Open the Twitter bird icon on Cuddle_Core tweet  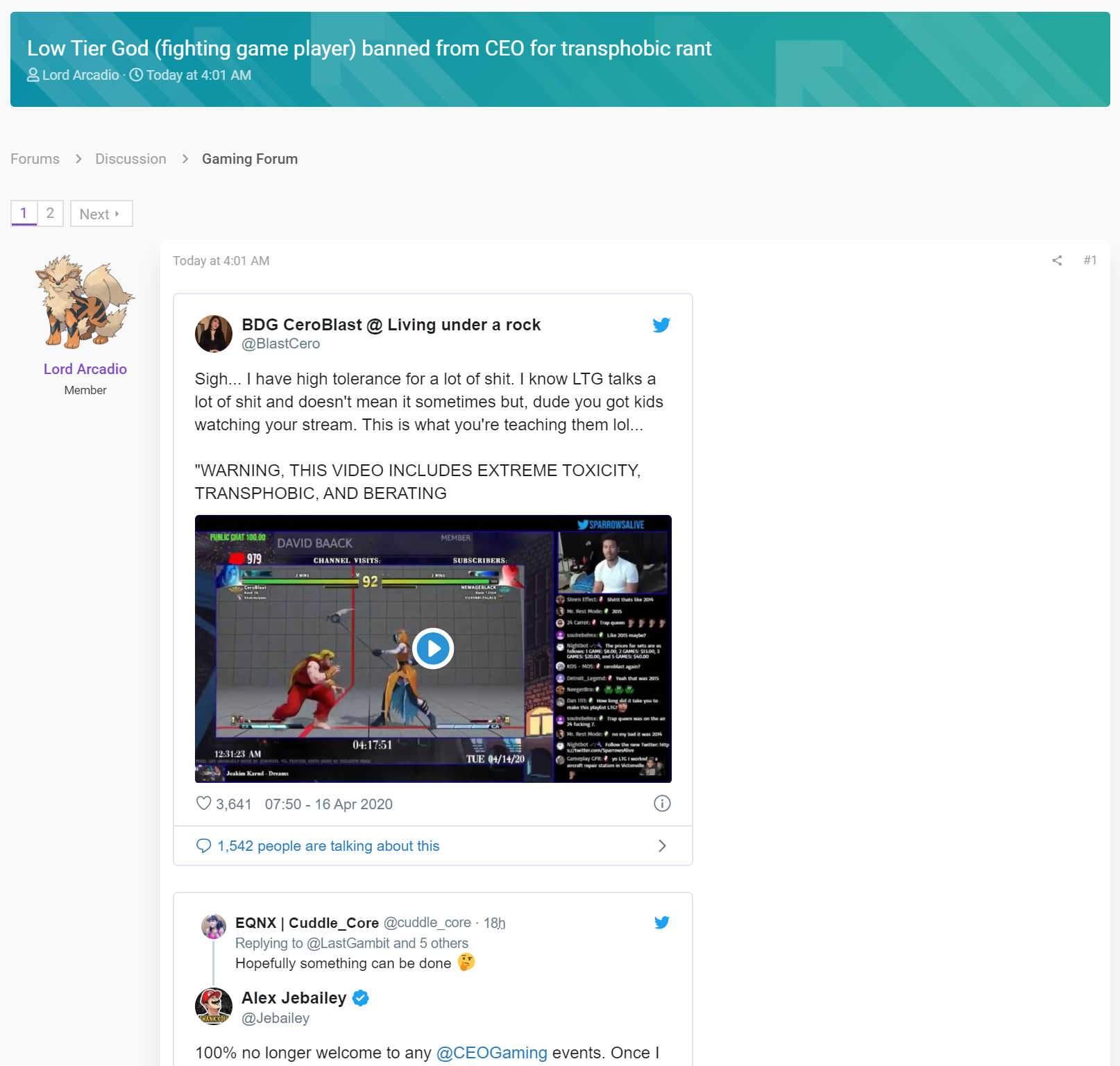point(662,922)
